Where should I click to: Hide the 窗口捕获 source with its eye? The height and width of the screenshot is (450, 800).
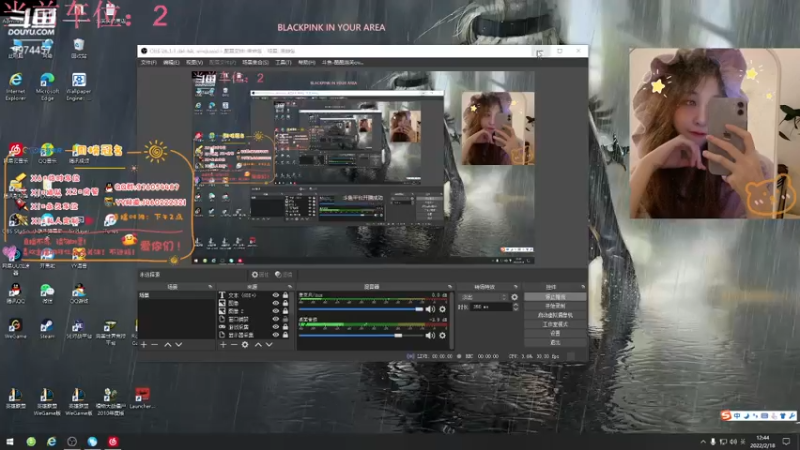[x=276, y=319]
